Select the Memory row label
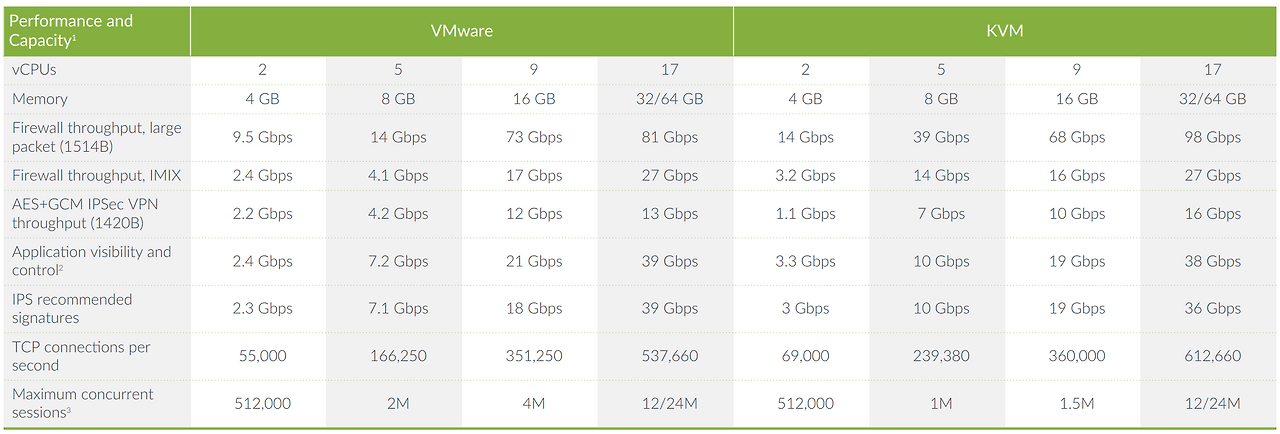1280x434 pixels. pyautogui.click(x=40, y=99)
